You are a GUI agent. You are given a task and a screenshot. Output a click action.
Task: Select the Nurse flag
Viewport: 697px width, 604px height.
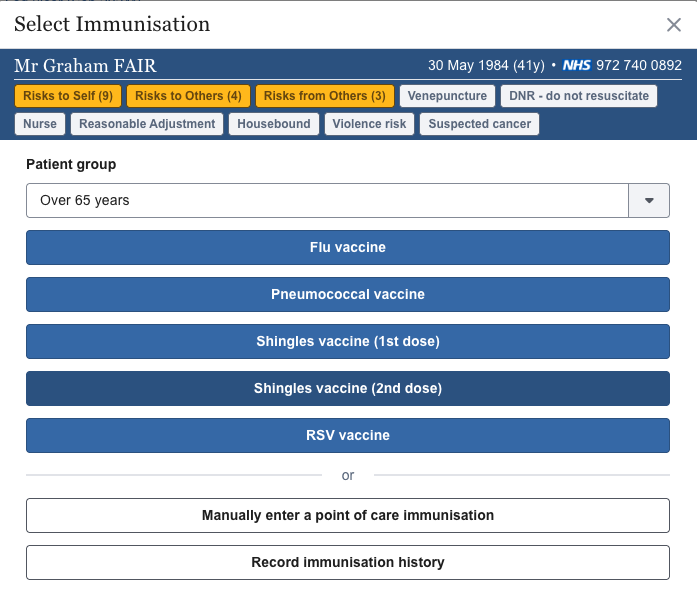tap(40, 124)
